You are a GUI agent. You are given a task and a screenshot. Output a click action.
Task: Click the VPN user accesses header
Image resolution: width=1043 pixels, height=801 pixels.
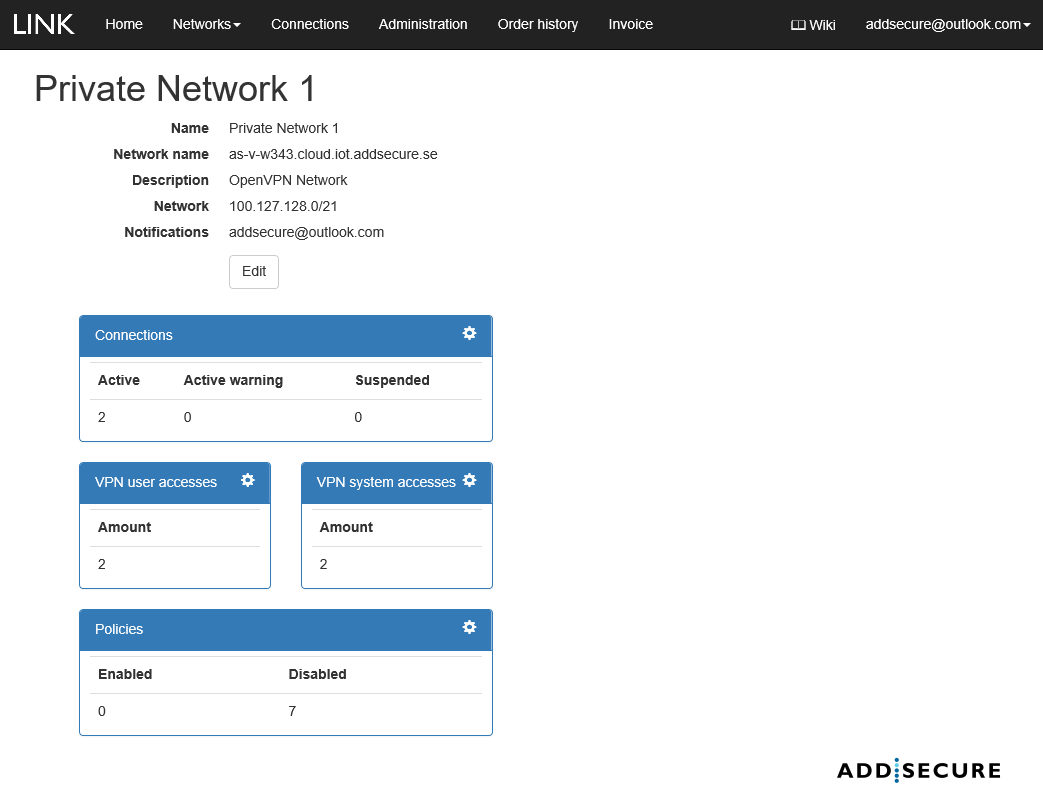pos(156,482)
